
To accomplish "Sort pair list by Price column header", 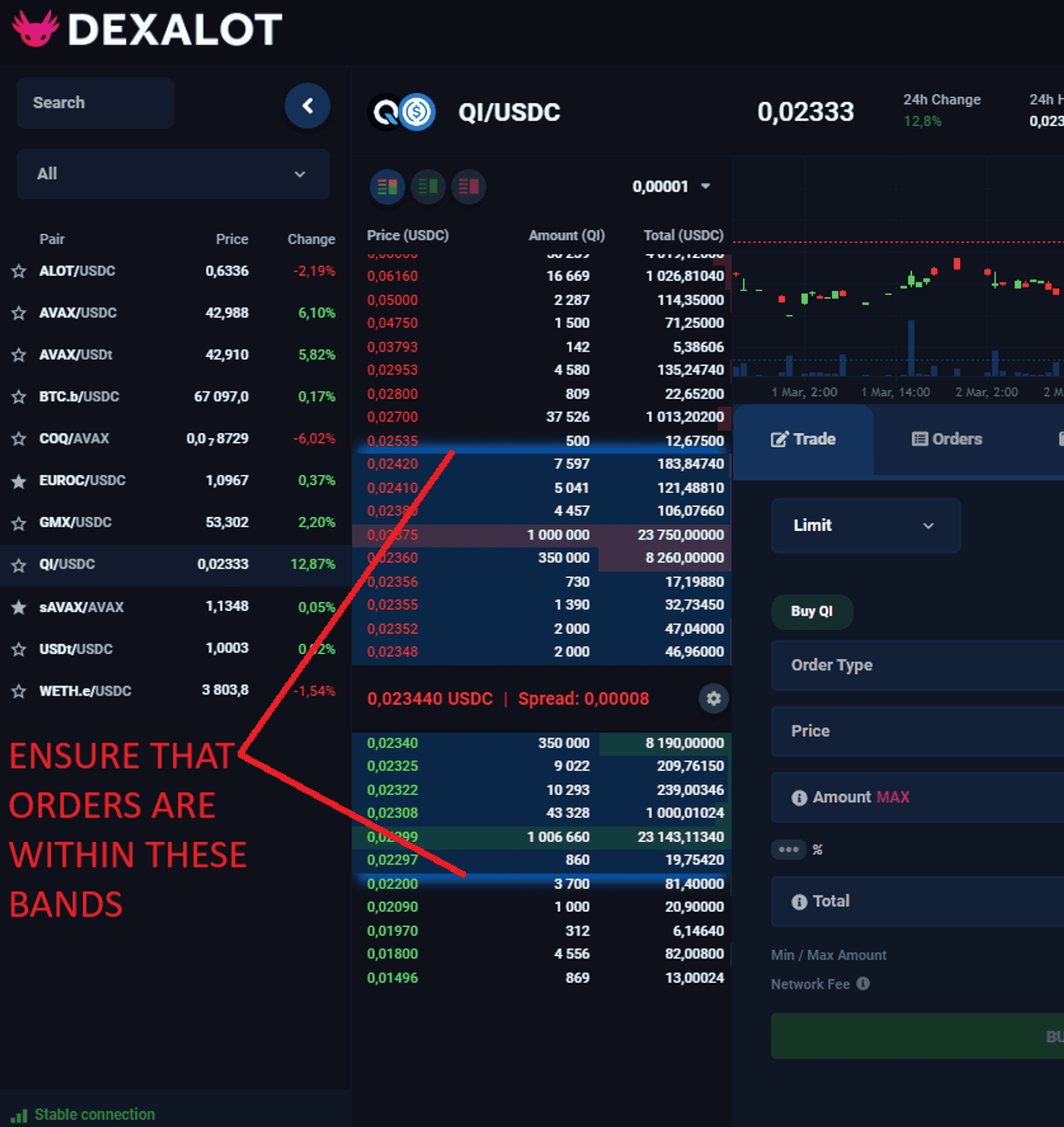I will tap(232, 239).
